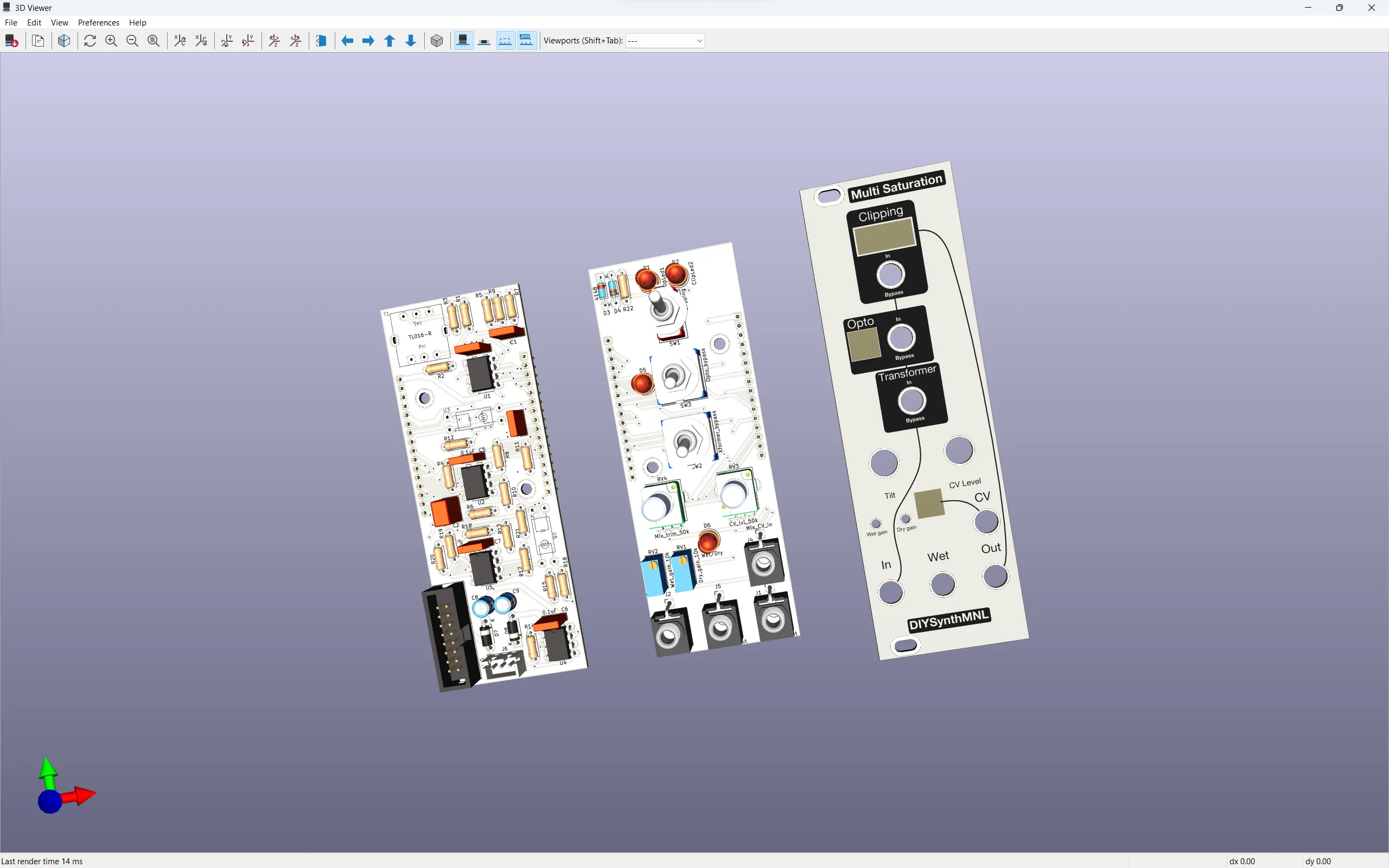Open the Preferences menu
Viewport: 1389px width, 868px height.
tap(98, 22)
